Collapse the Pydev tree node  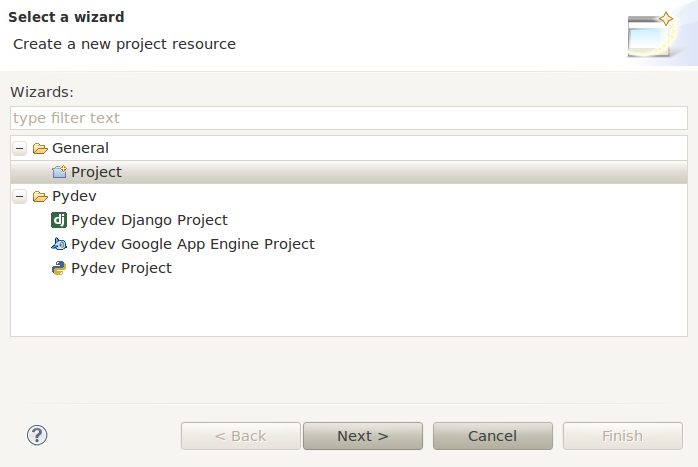(20, 196)
